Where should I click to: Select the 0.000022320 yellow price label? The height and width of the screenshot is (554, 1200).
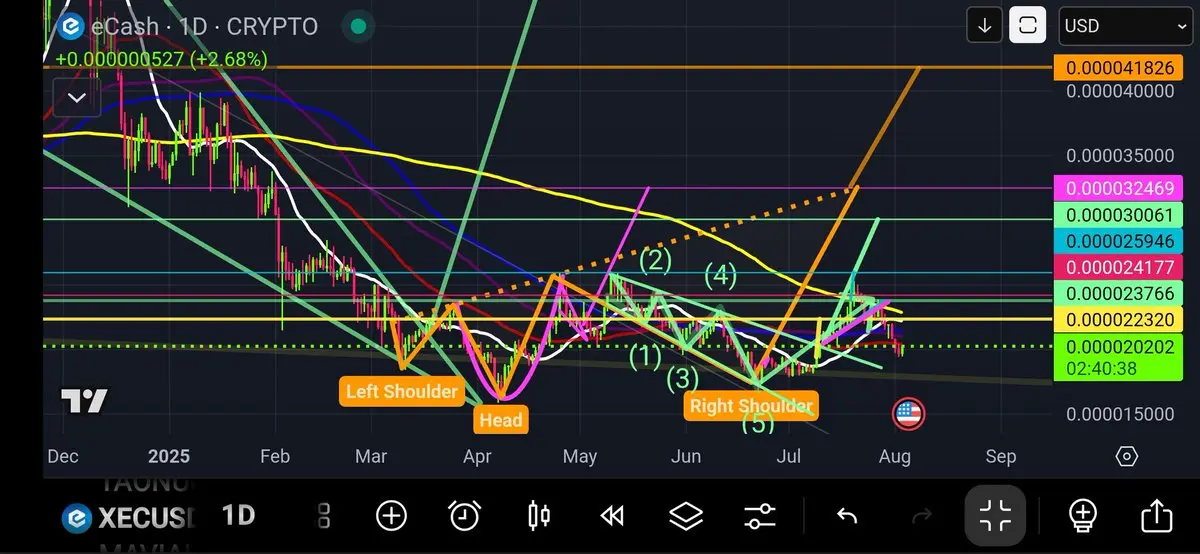1120,319
